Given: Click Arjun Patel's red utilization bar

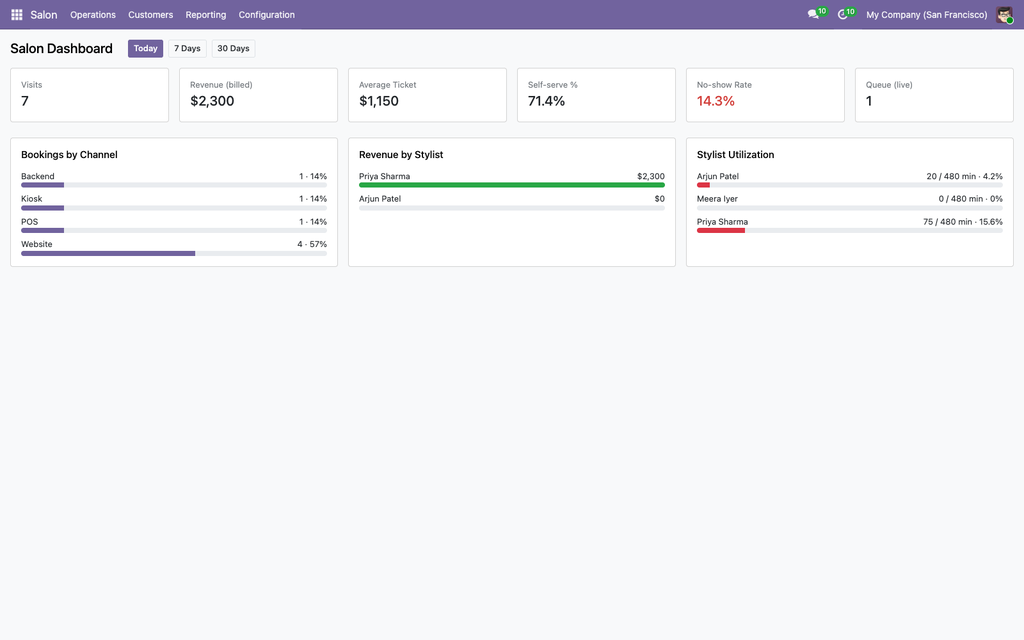Looking at the screenshot, I should (703, 185).
